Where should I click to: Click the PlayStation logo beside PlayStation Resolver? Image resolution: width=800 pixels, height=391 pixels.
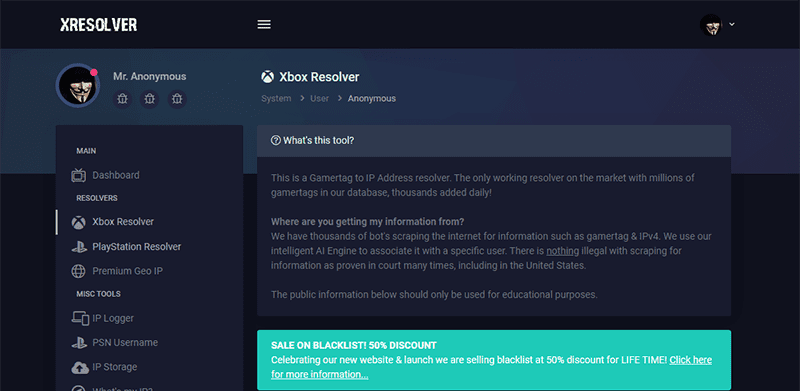click(79, 247)
